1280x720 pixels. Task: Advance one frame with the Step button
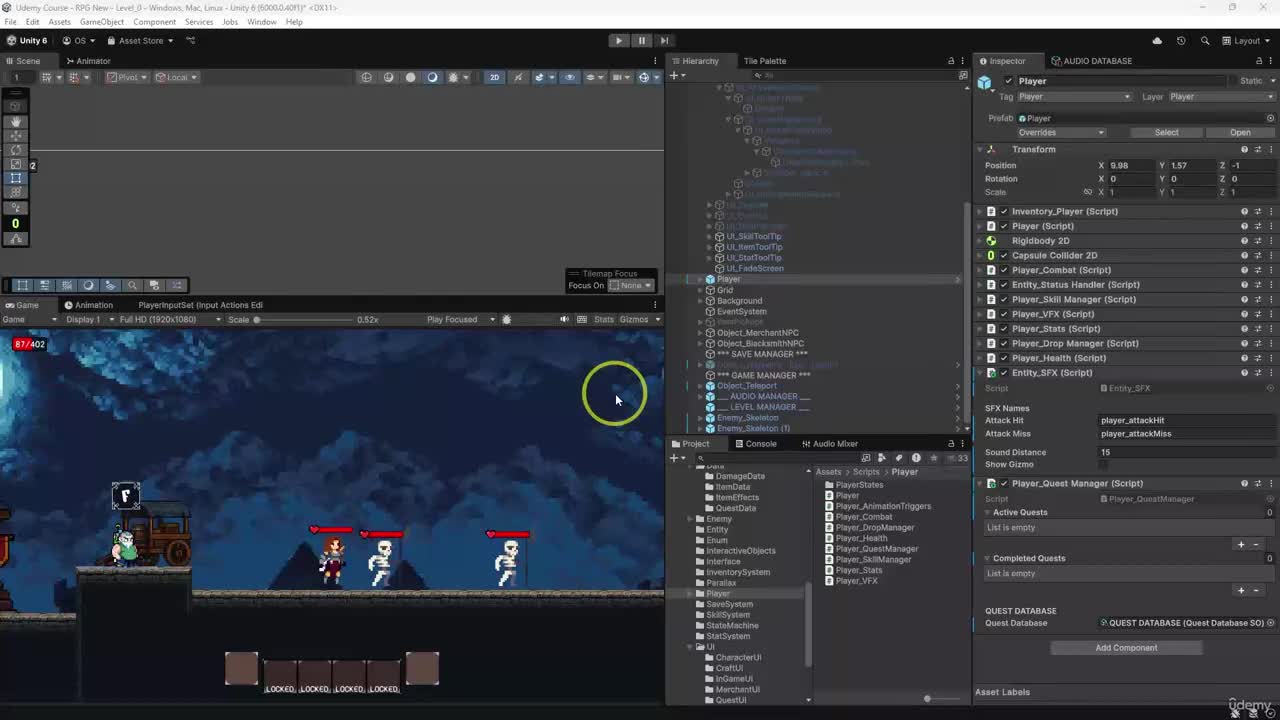click(x=664, y=41)
